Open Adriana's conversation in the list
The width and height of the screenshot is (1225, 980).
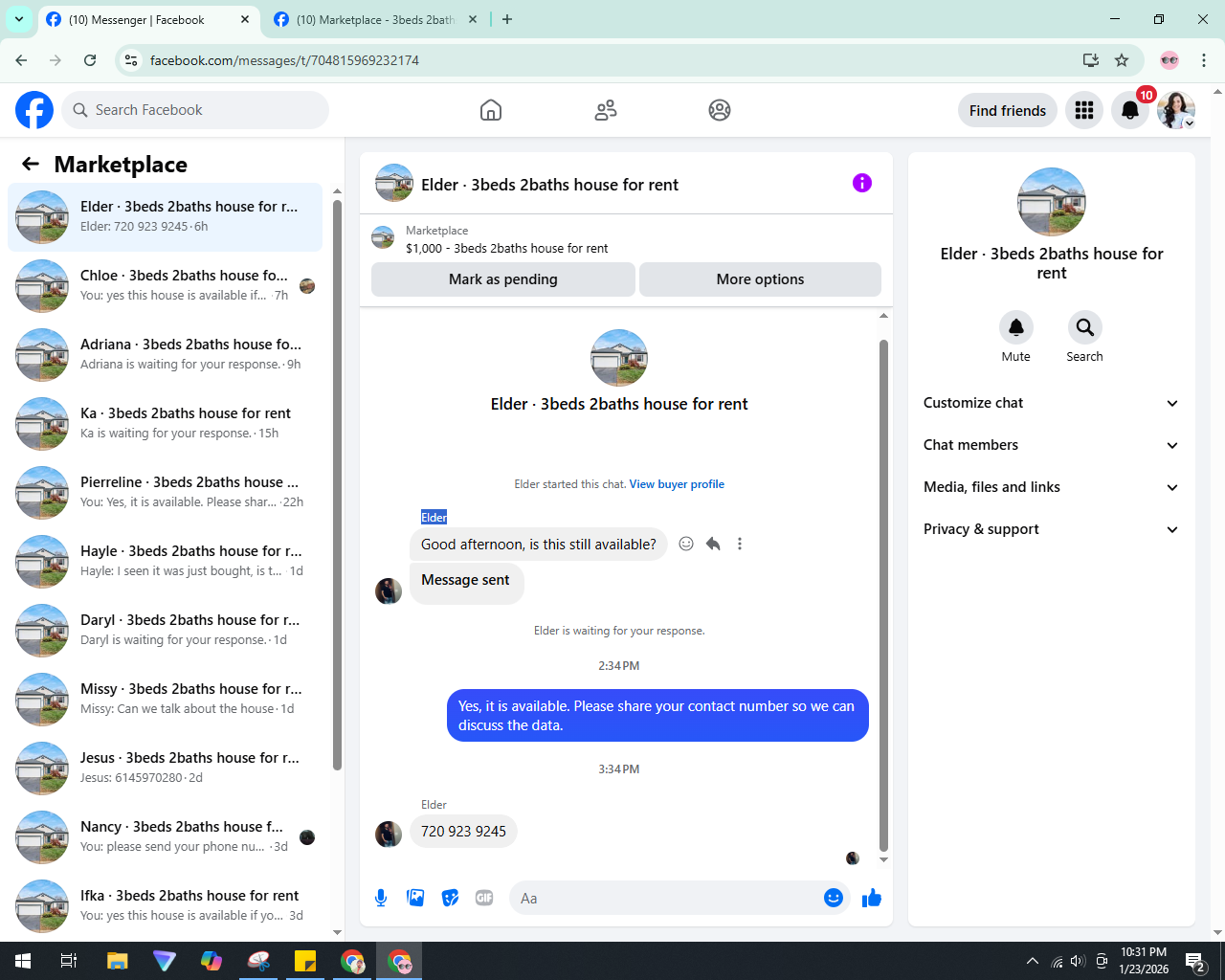(165, 355)
